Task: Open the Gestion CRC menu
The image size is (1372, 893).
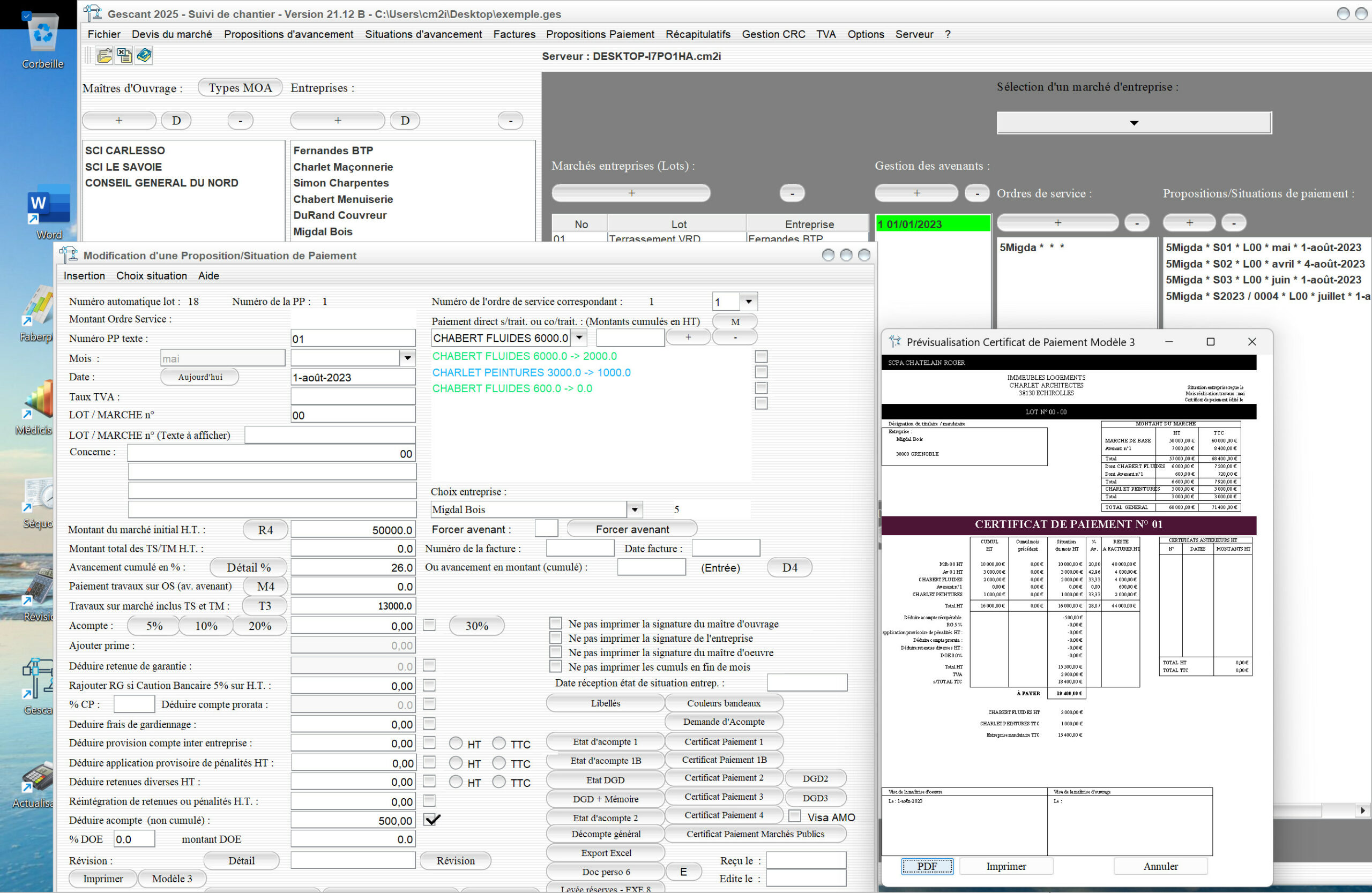Action: (773, 34)
